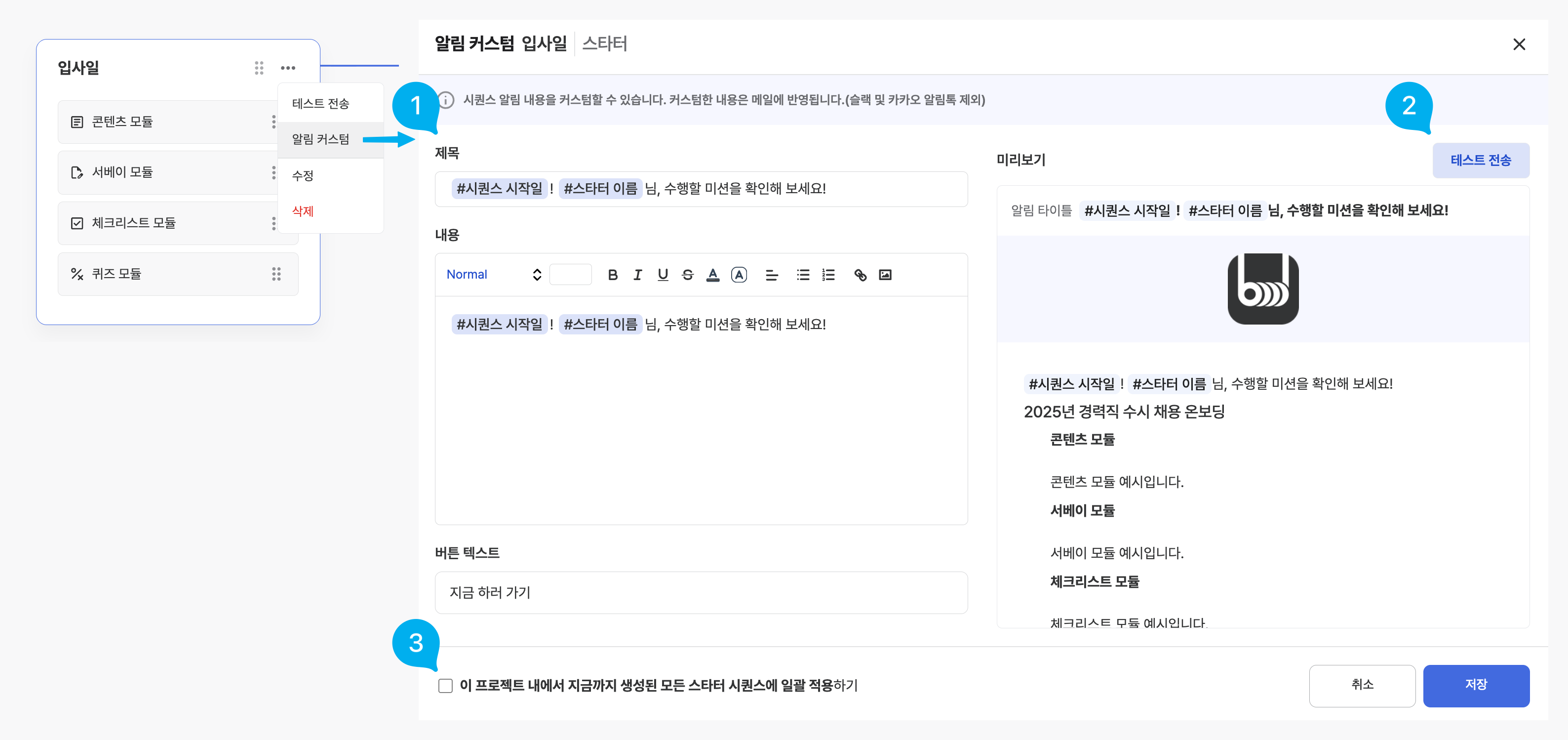Screen dimensions: 1568x740
Task: Create a bulleted list
Action: pos(803,275)
